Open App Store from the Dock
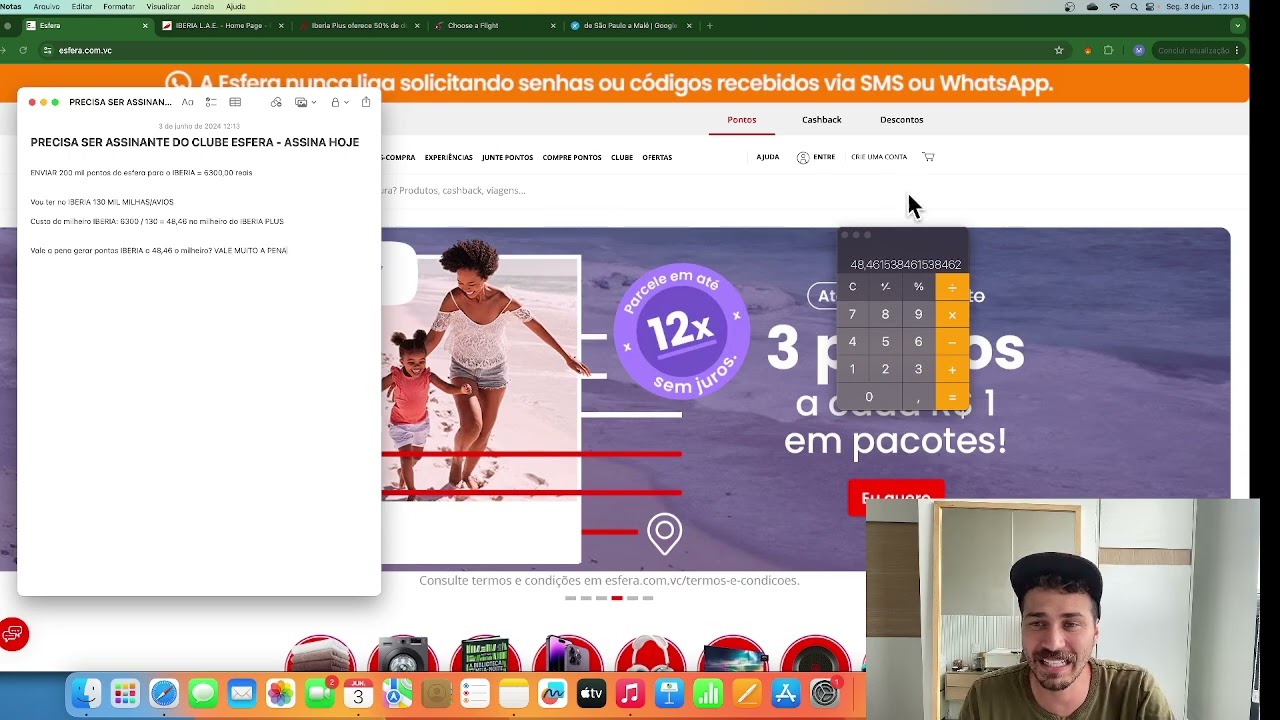This screenshot has height=720, width=1280. tap(786, 693)
